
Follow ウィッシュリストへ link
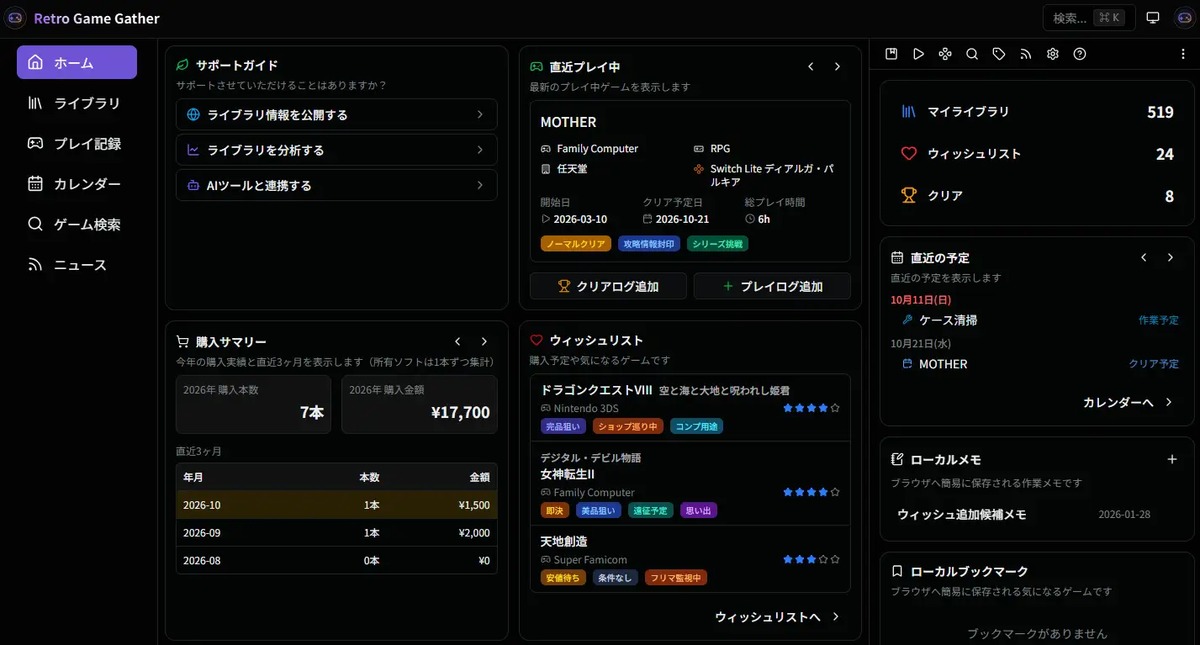[778, 617]
